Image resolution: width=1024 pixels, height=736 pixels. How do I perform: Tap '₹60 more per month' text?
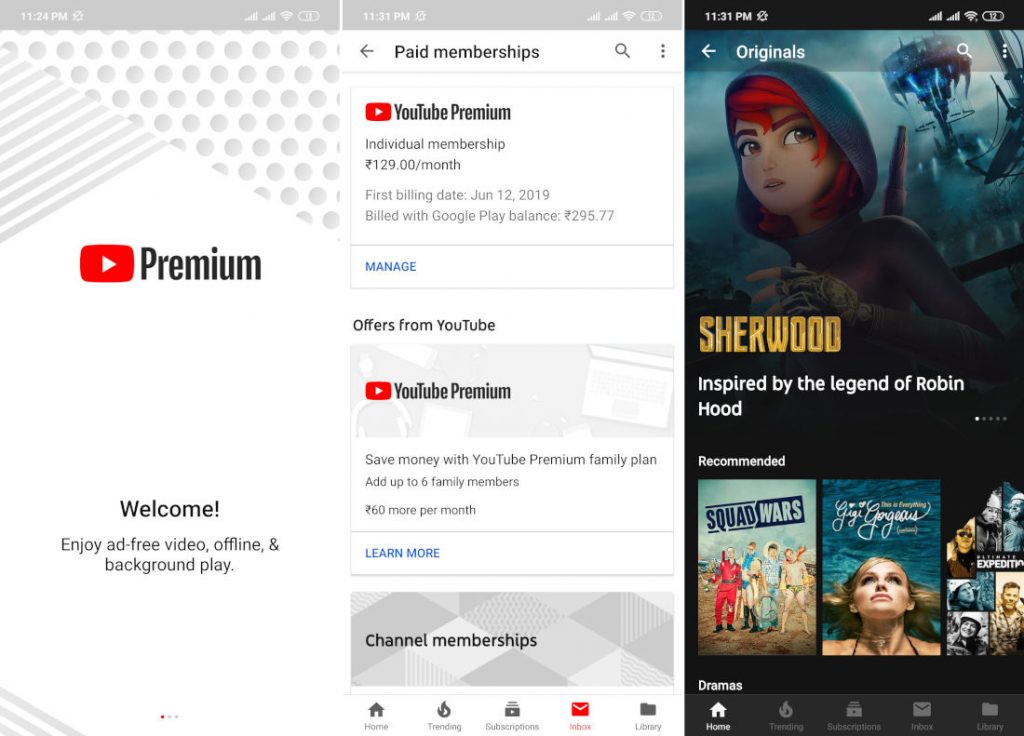click(420, 510)
